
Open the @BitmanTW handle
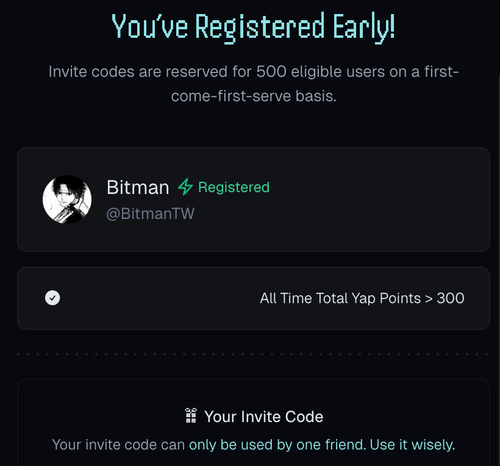point(150,214)
